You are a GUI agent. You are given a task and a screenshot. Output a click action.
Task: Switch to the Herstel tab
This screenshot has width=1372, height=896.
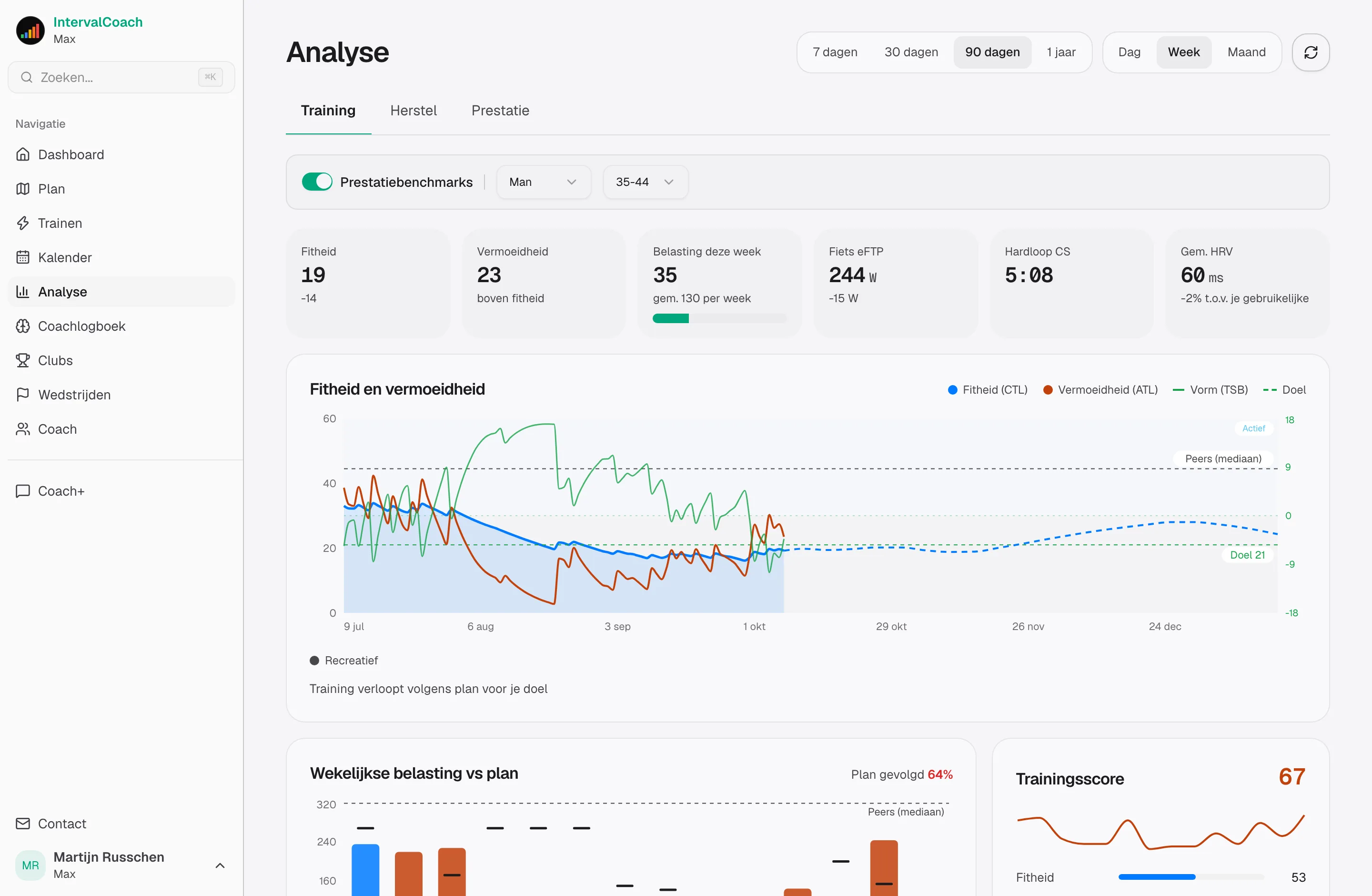(414, 110)
